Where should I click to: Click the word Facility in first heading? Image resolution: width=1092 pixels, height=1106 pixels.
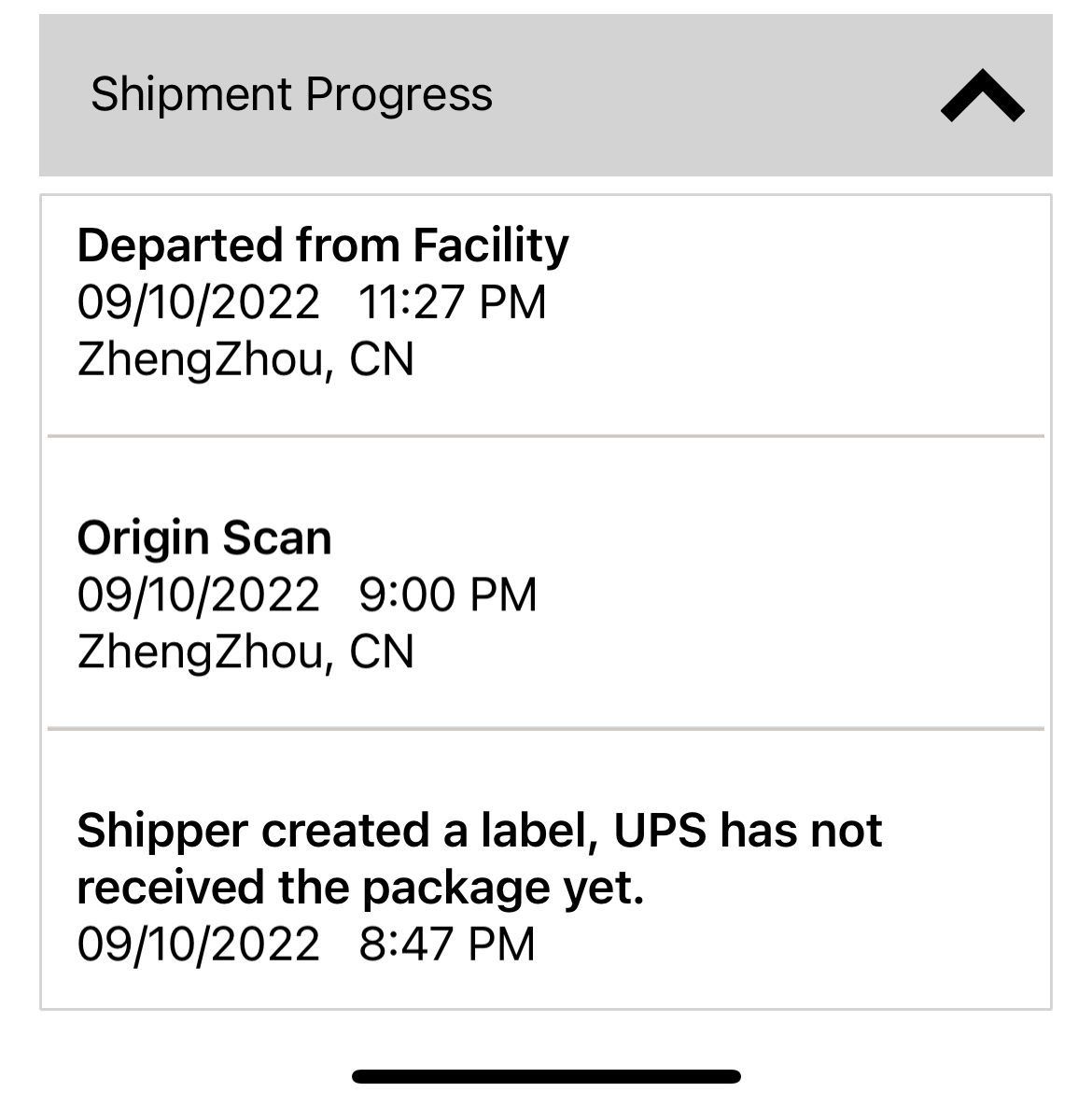(490, 245)
